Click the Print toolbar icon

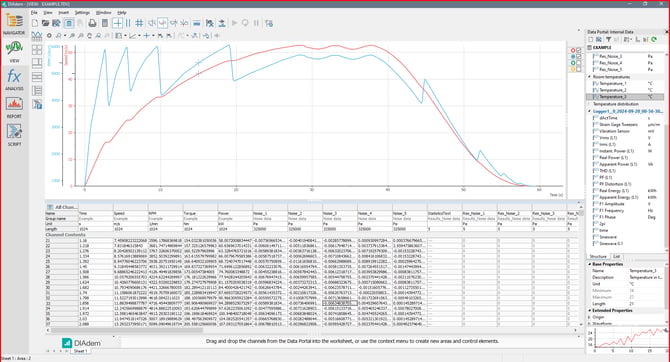coord(92,23)
